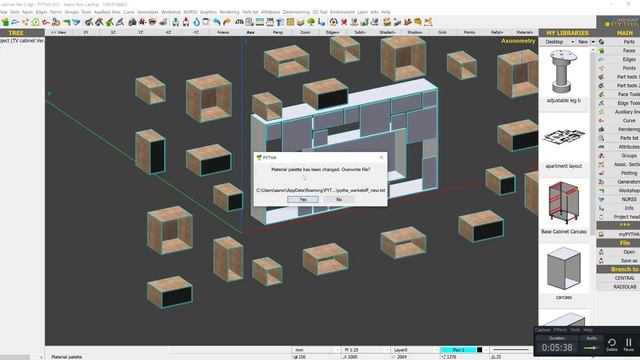Open the Rendering menu
The width and height of the screenshot is (640, 360).
[x=229, y=12]
